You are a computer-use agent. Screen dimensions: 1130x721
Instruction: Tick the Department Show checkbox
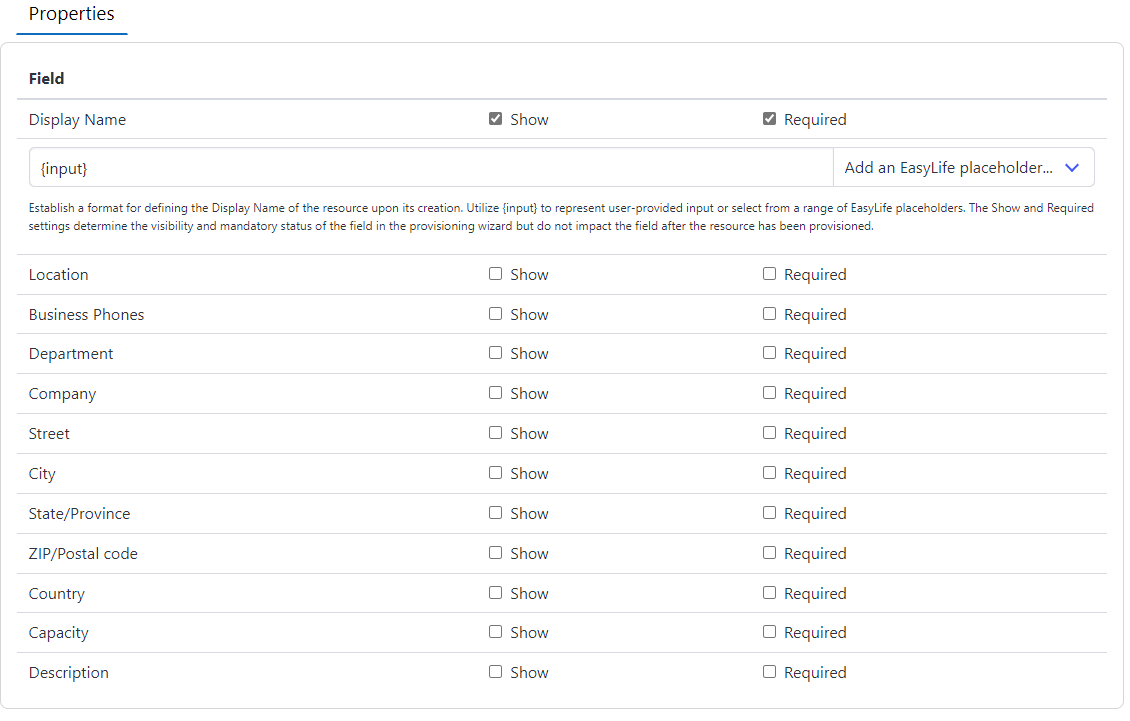(495, 353)
